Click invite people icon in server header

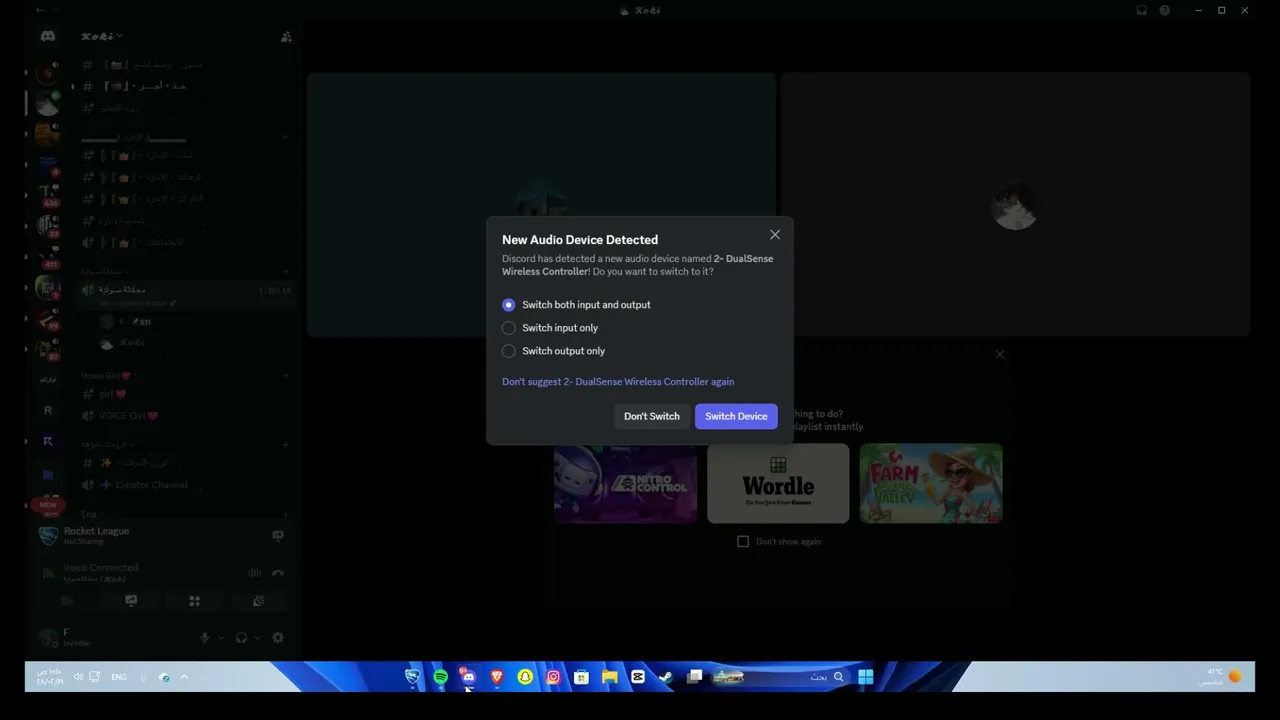(286, 36)
